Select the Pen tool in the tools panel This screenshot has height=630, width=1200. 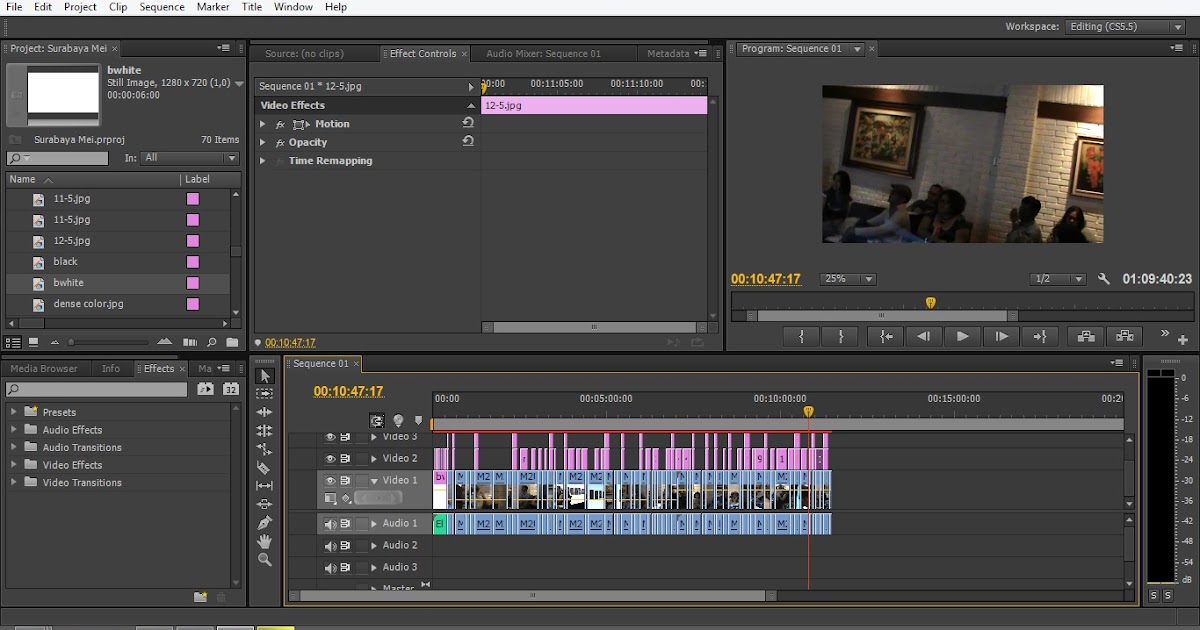click(264, 522)
